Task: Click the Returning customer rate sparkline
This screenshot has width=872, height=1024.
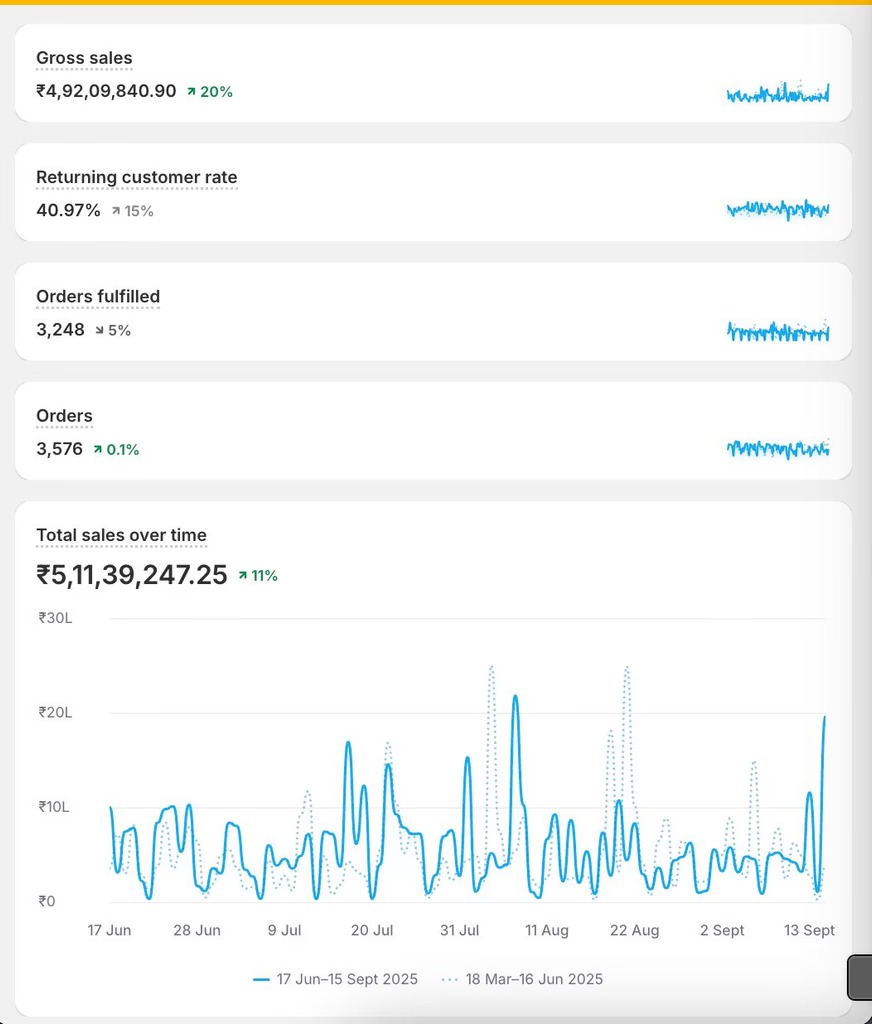Action: [778, 210]
